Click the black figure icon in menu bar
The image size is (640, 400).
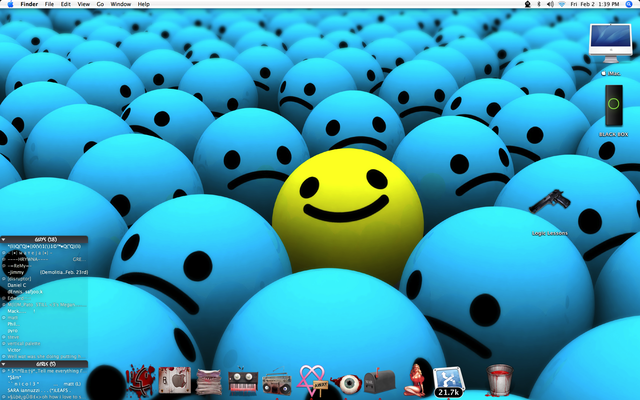[x=528, y=4]
